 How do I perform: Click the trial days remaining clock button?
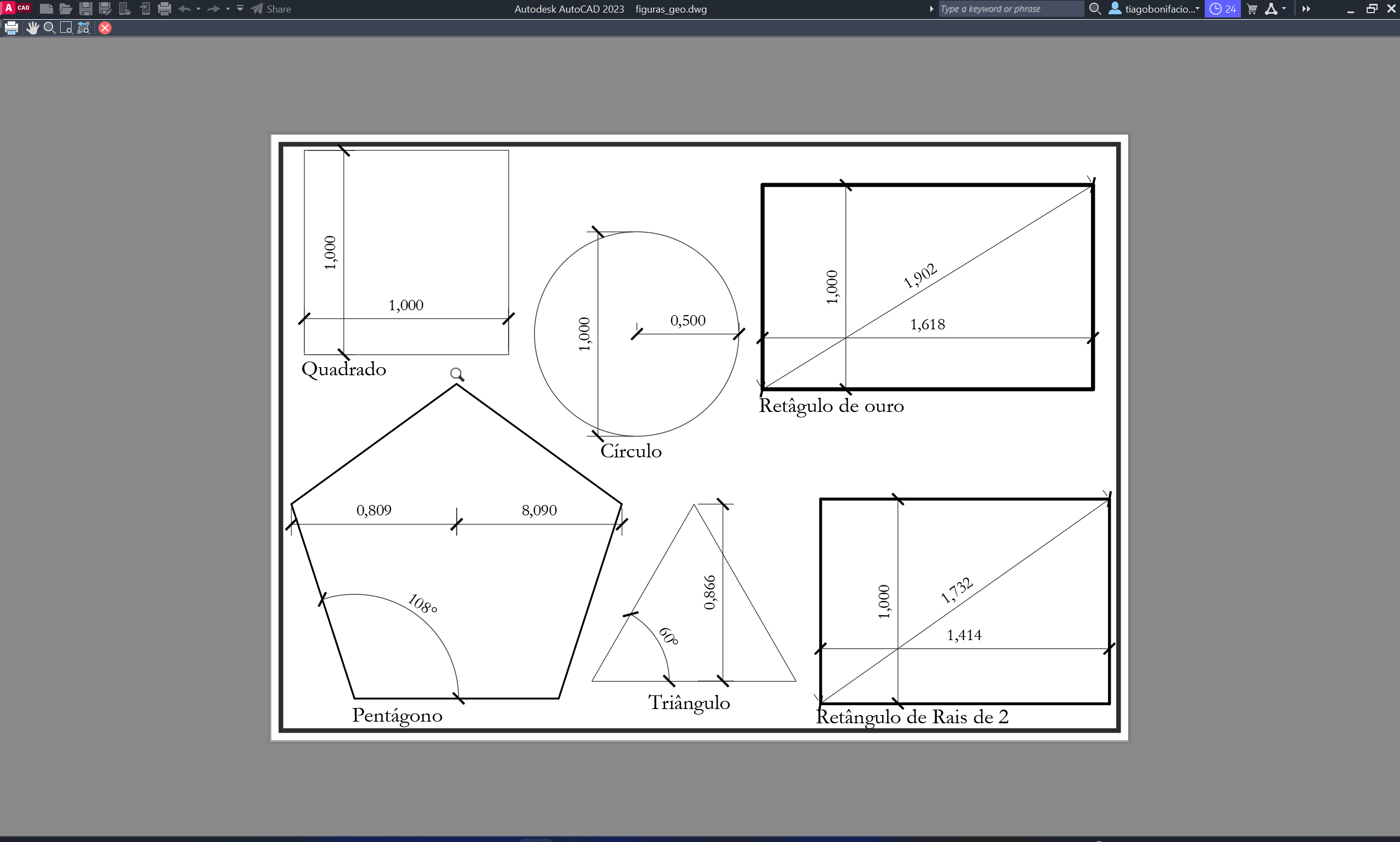[1222, 9]
